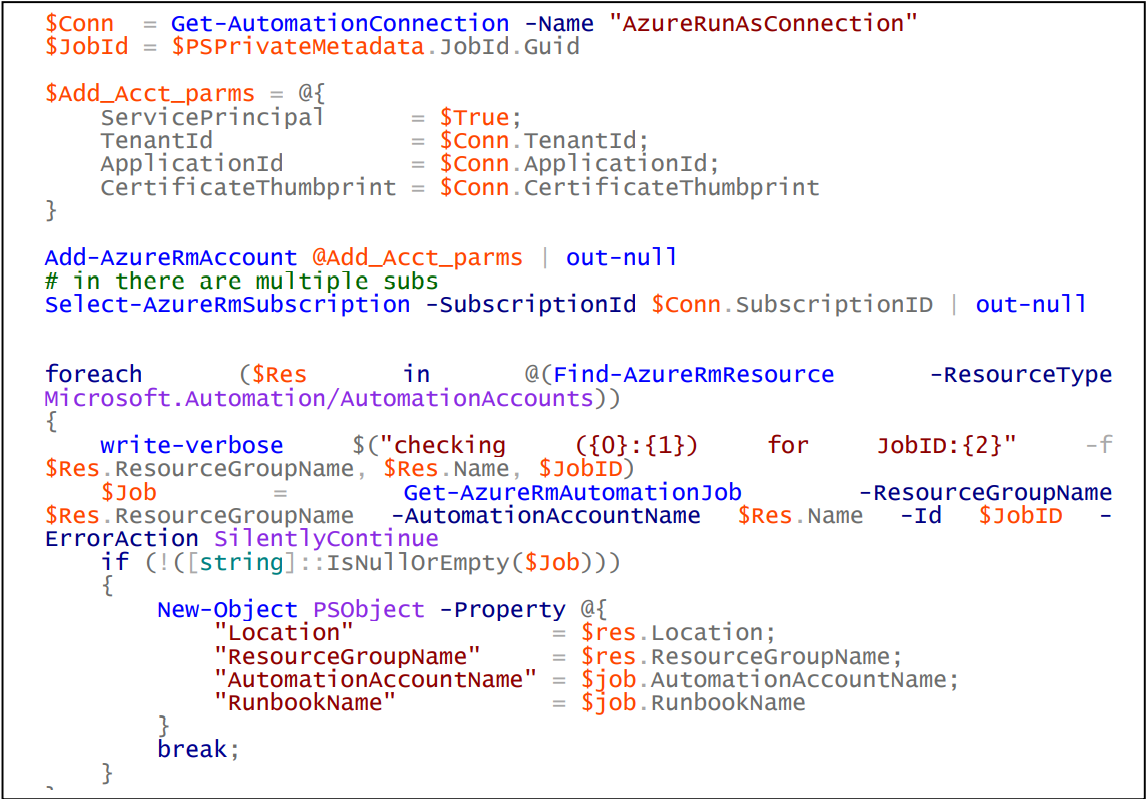Click the "RunbookName" property string
This screenshot has width=1147, height=799.
pyautogui.click(x=304, y=702)
